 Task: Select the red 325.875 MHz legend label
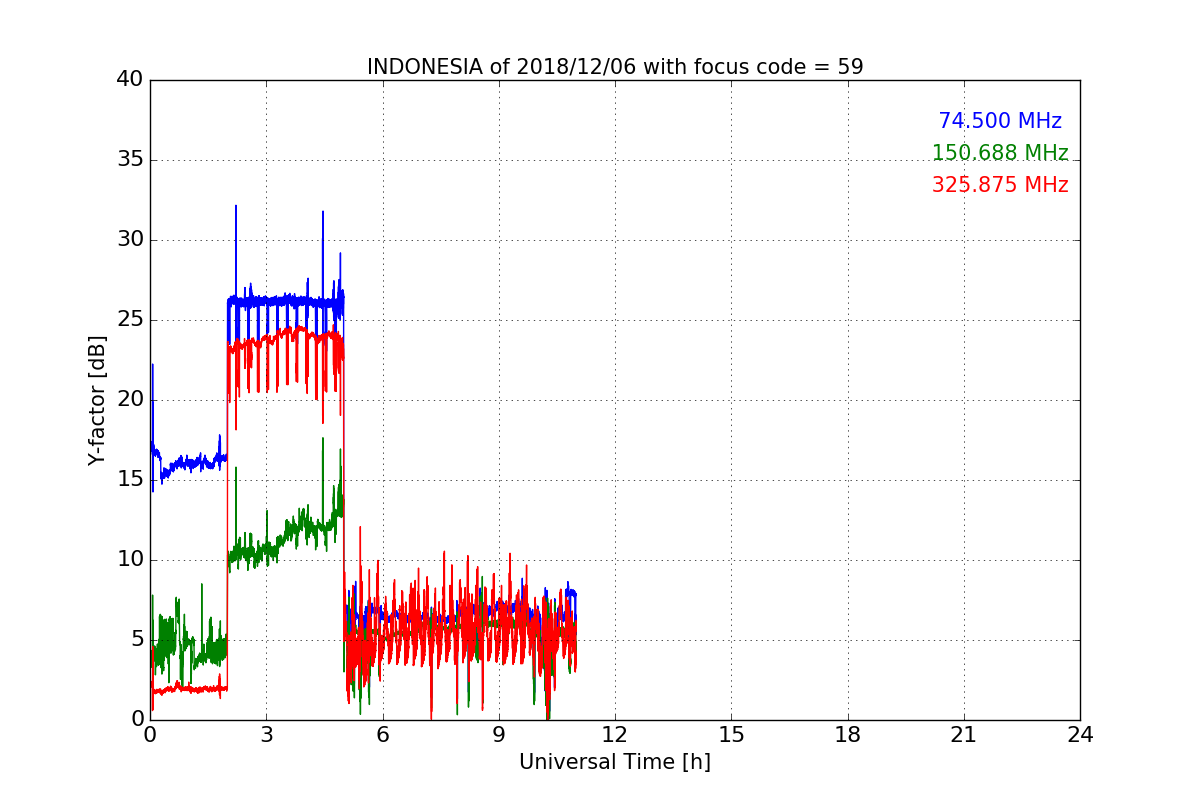(1000, 185)
